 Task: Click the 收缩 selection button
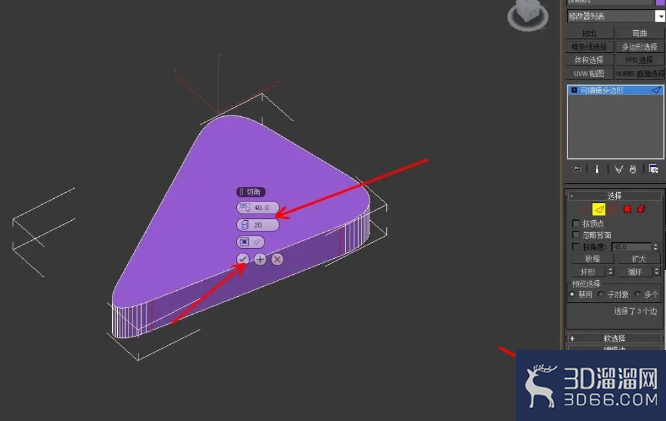[592, 259]
